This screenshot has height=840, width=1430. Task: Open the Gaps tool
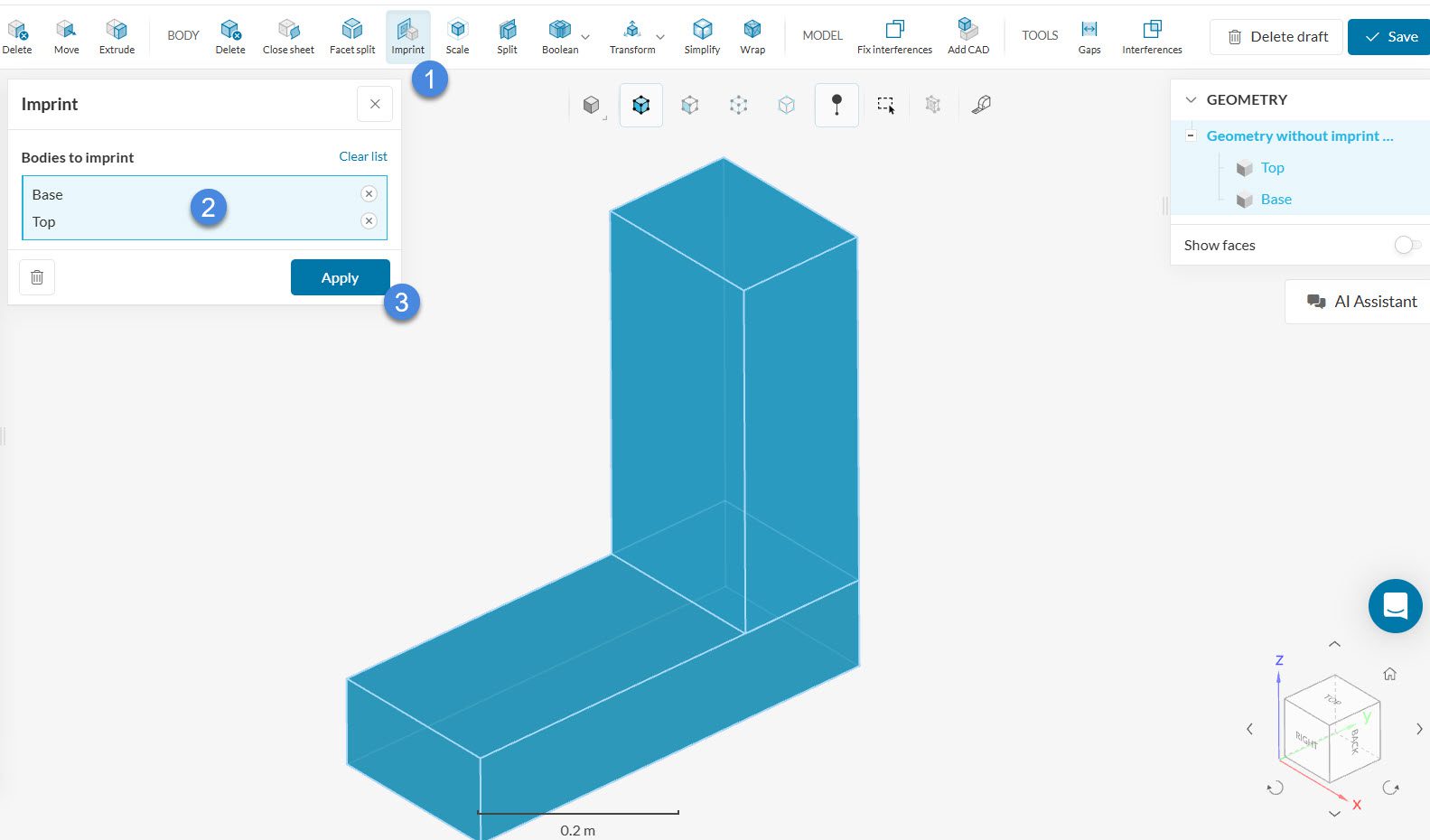[1089, 36]
